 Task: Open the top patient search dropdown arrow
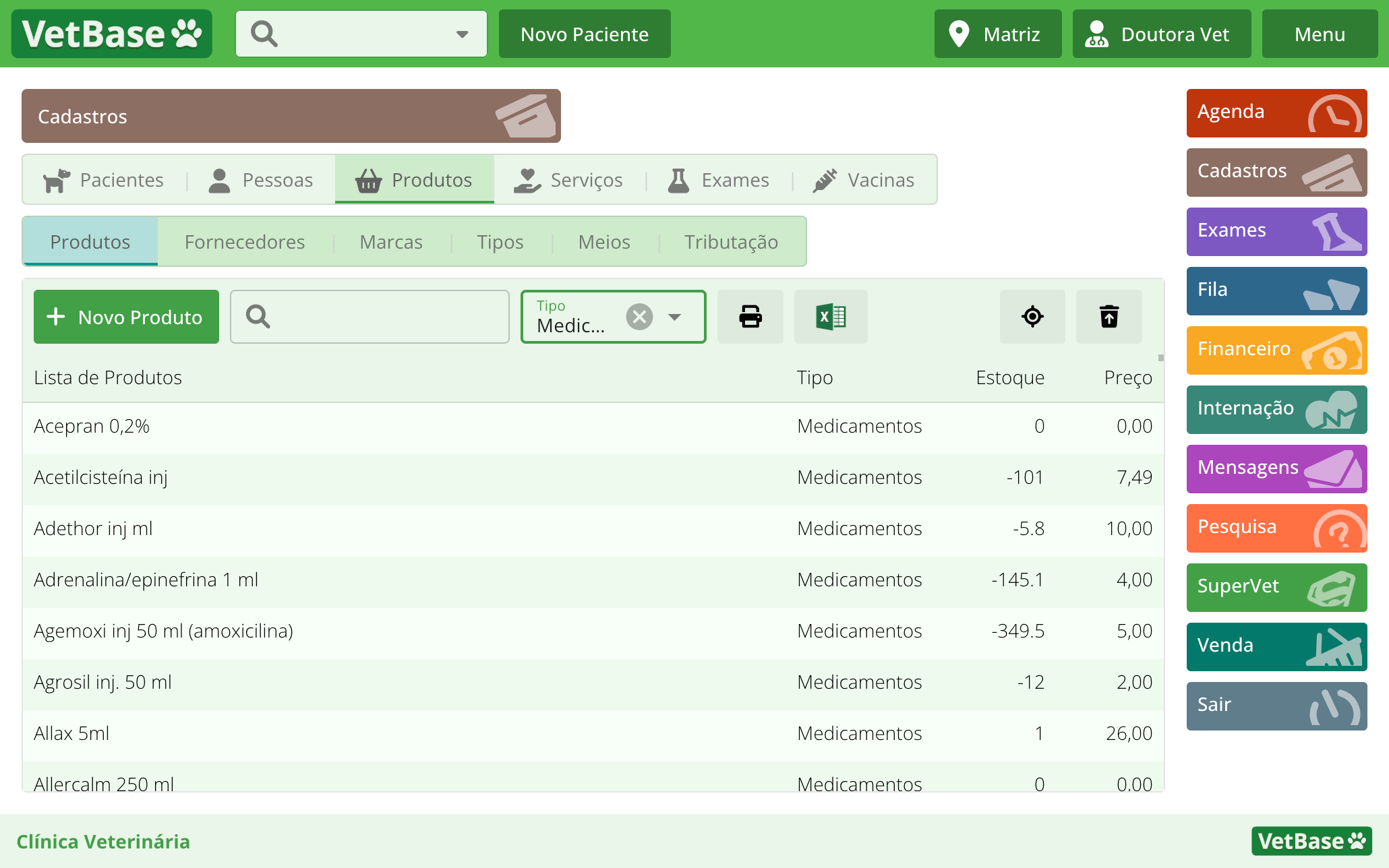pyautogui.click(x=462, y=34)
